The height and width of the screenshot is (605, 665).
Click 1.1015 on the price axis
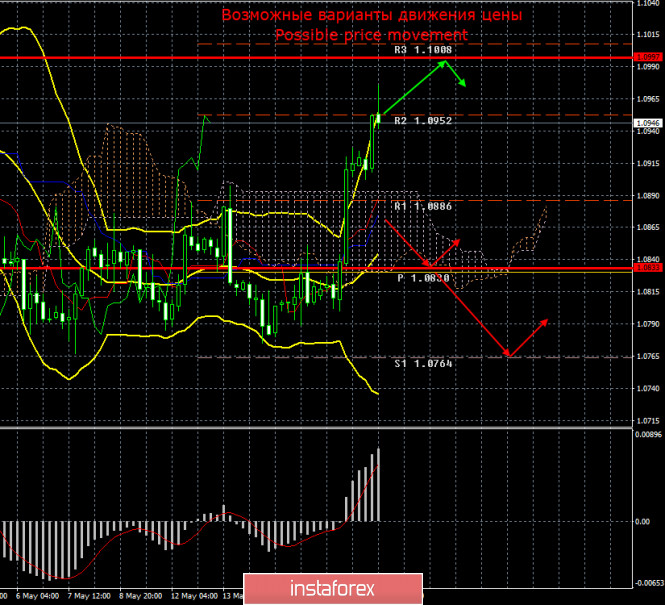[x=648, y=35]
